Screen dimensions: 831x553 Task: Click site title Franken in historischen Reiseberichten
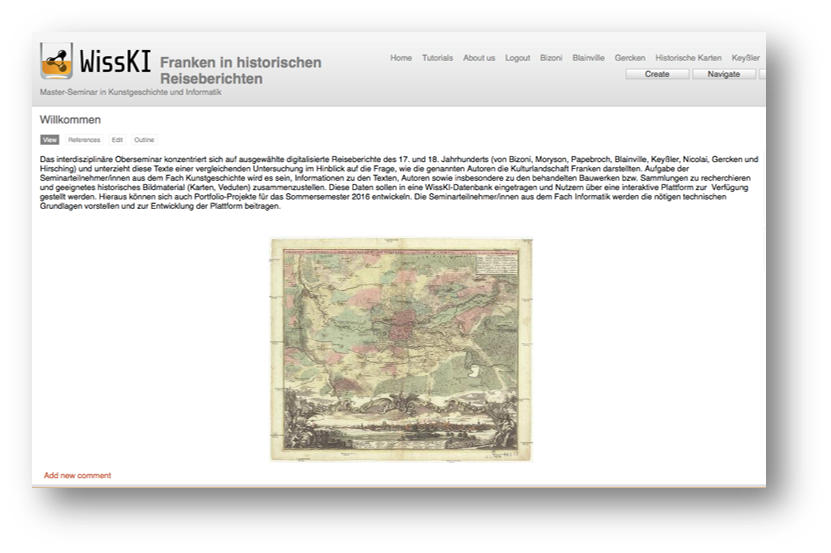[x=241, y=71]
